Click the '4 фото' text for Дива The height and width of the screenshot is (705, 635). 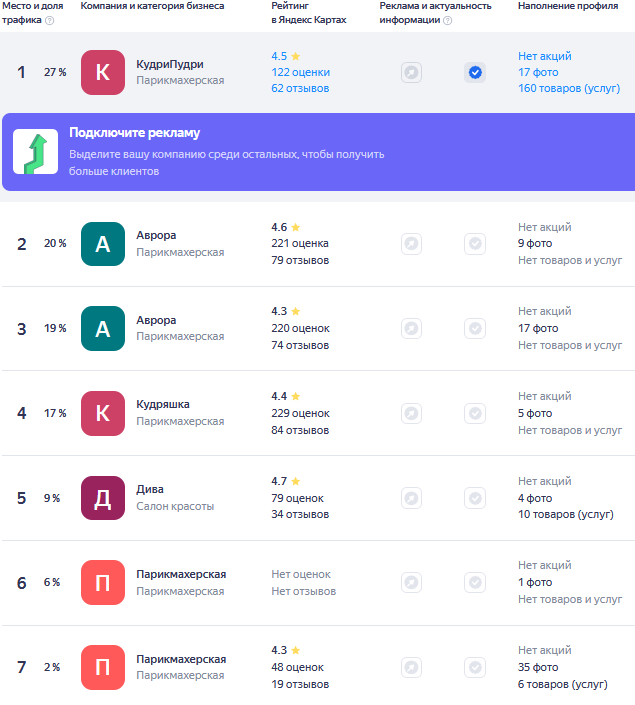(x=535, y=498)
